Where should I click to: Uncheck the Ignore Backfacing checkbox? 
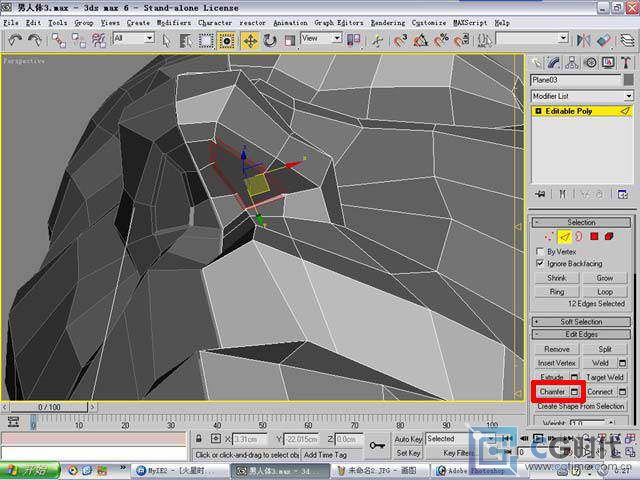[x=540, y=263]
